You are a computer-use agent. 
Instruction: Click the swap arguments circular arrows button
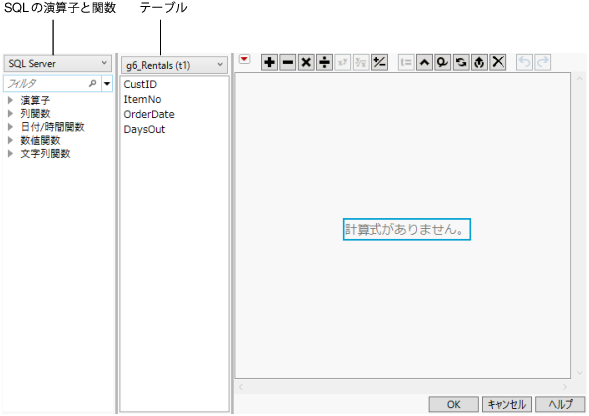tap(461, 62)
